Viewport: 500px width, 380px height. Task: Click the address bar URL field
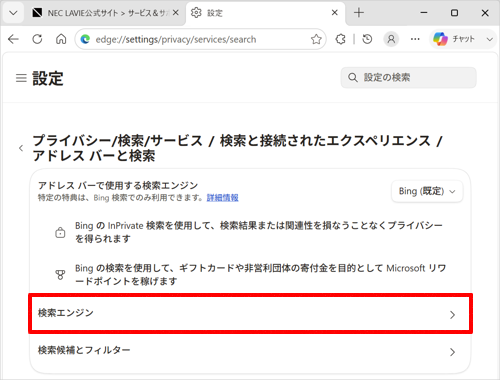click(x=200, y=39)
